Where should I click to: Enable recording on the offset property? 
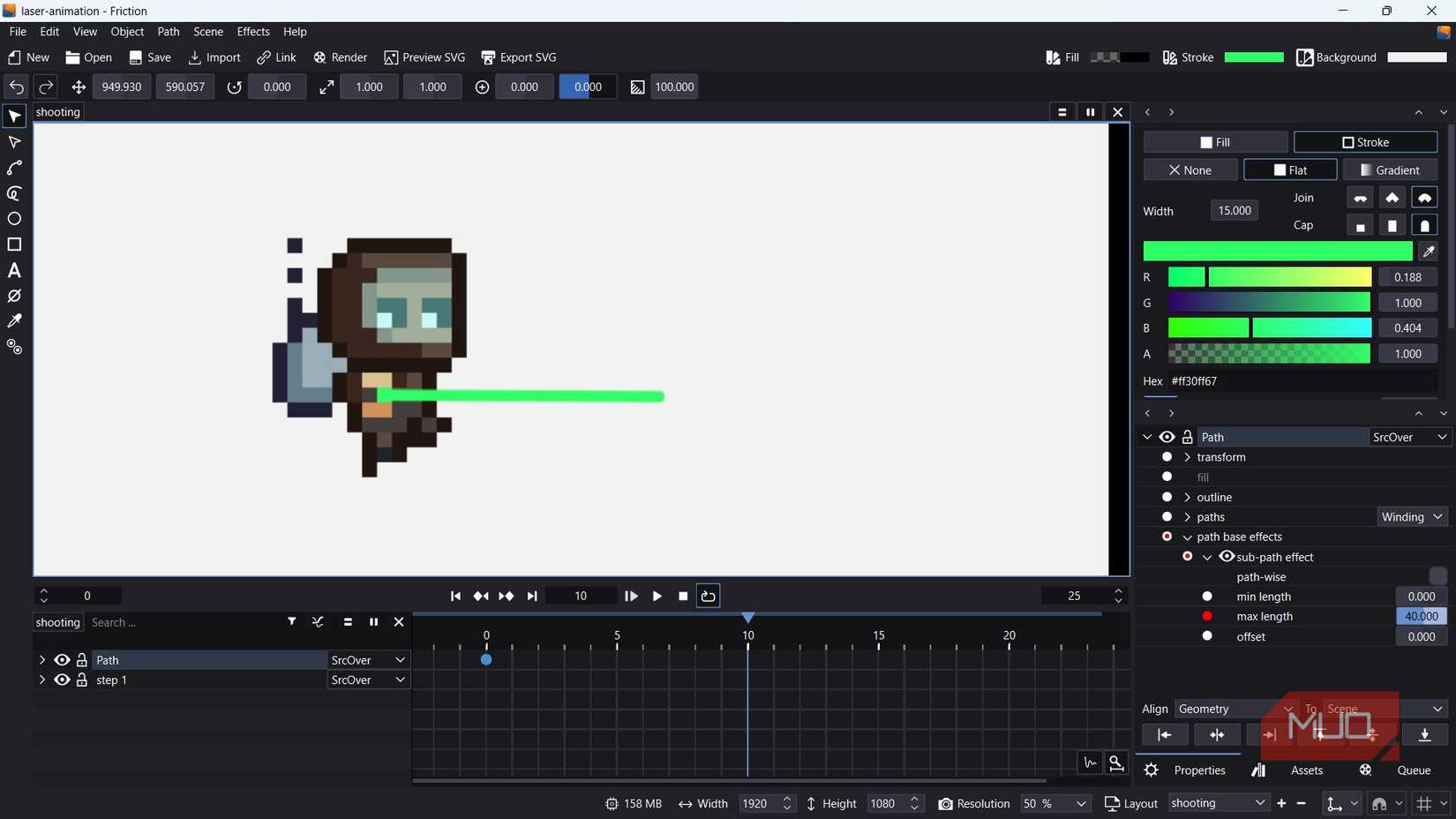pos(1206,636)
